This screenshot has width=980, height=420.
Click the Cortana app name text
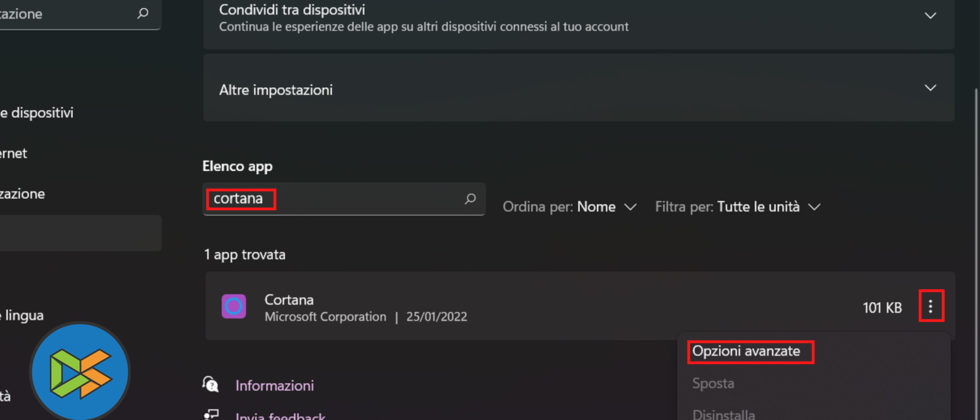(289, 299)
